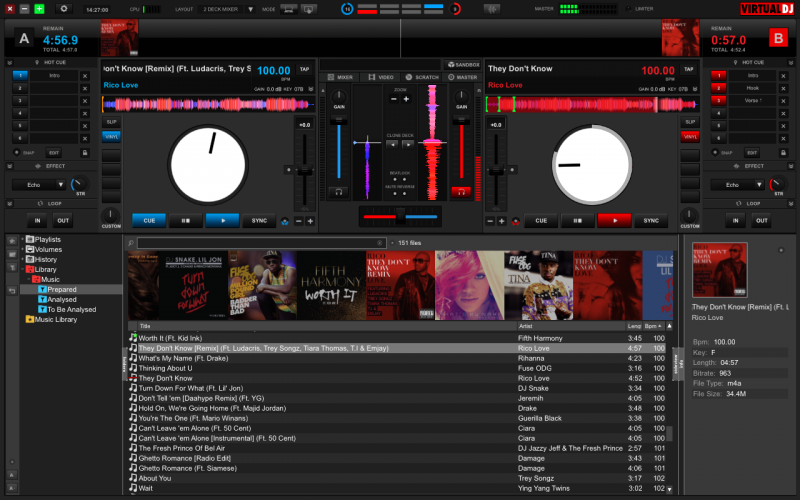Expand the Playlists tree node
The height and width of the screenshot is (500, 800).
pos(22,239)
